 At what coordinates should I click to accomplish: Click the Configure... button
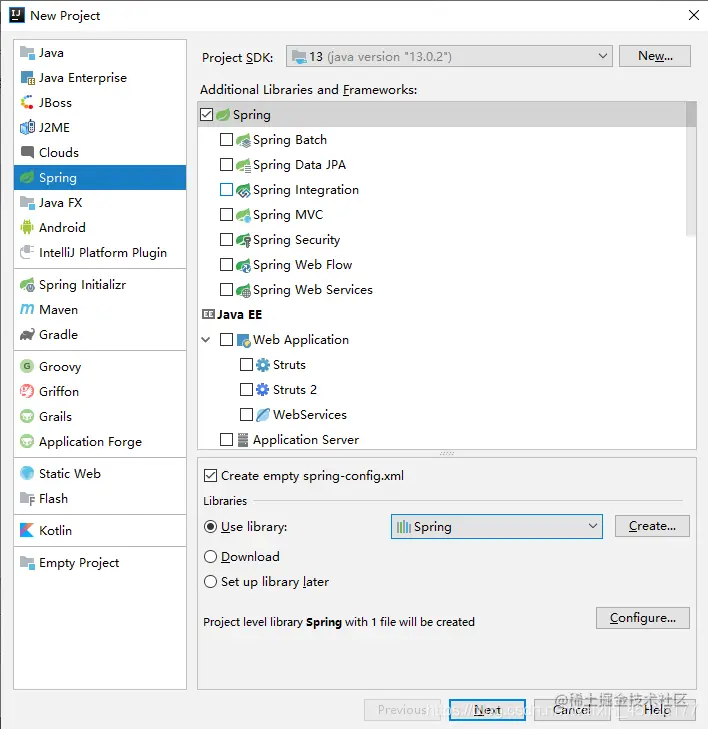643,618
